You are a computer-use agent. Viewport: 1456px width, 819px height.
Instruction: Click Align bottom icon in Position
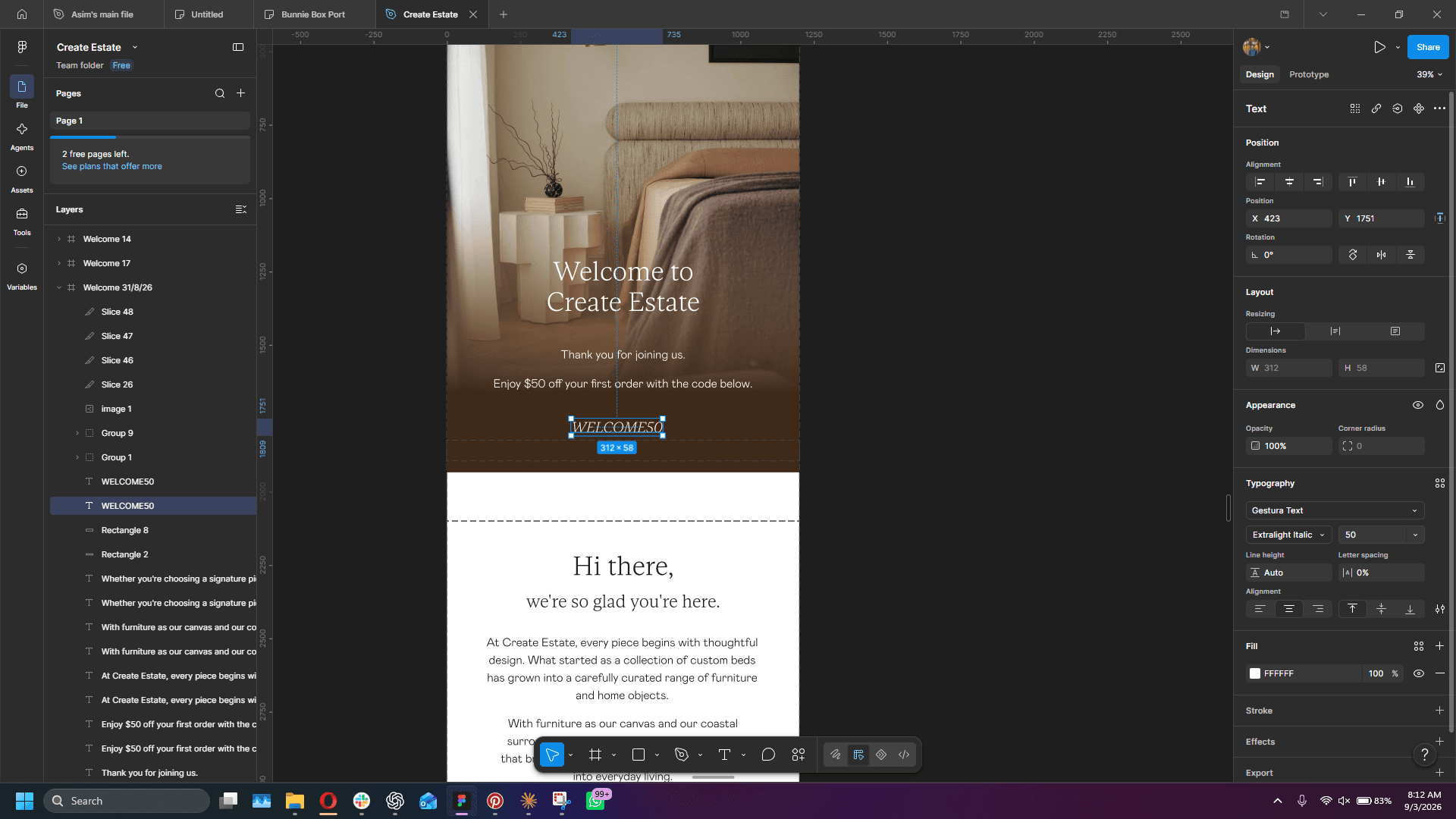1410,182
